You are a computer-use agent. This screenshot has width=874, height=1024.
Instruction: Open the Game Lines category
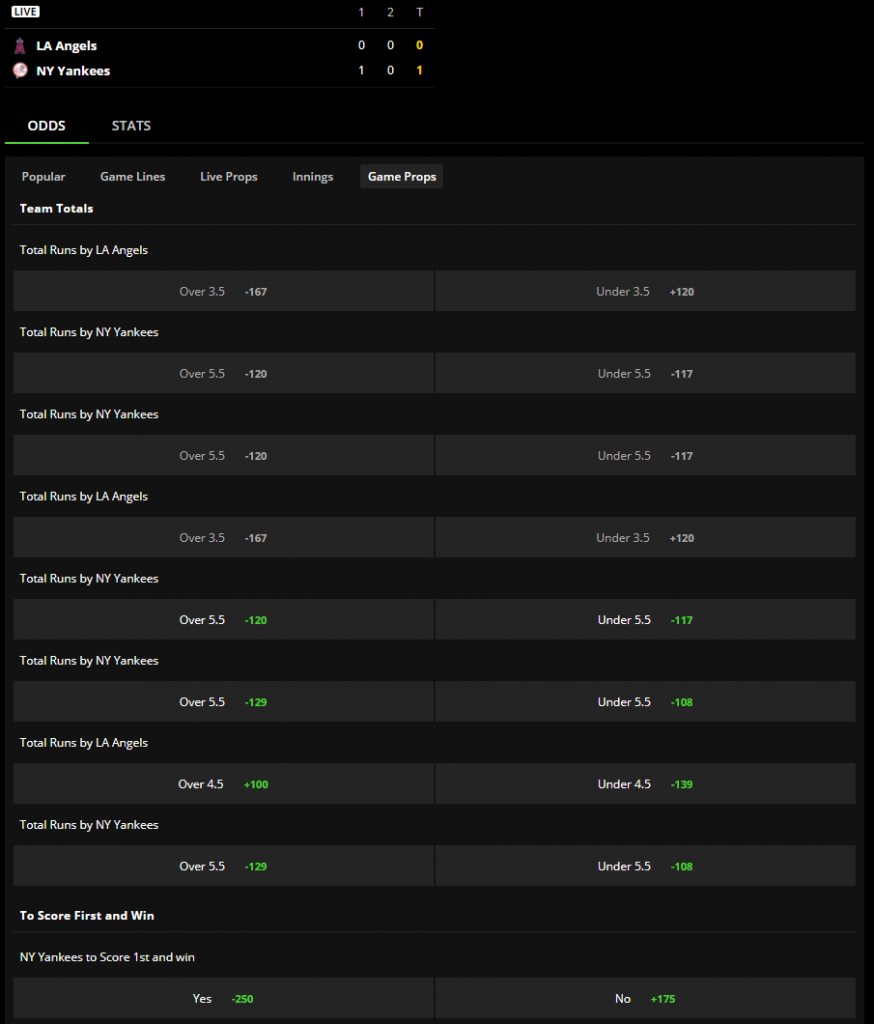133,176
